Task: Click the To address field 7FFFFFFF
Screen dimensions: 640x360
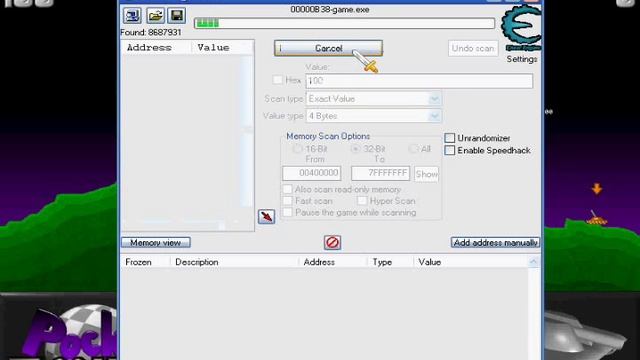Action: click(x=380, y=173)
